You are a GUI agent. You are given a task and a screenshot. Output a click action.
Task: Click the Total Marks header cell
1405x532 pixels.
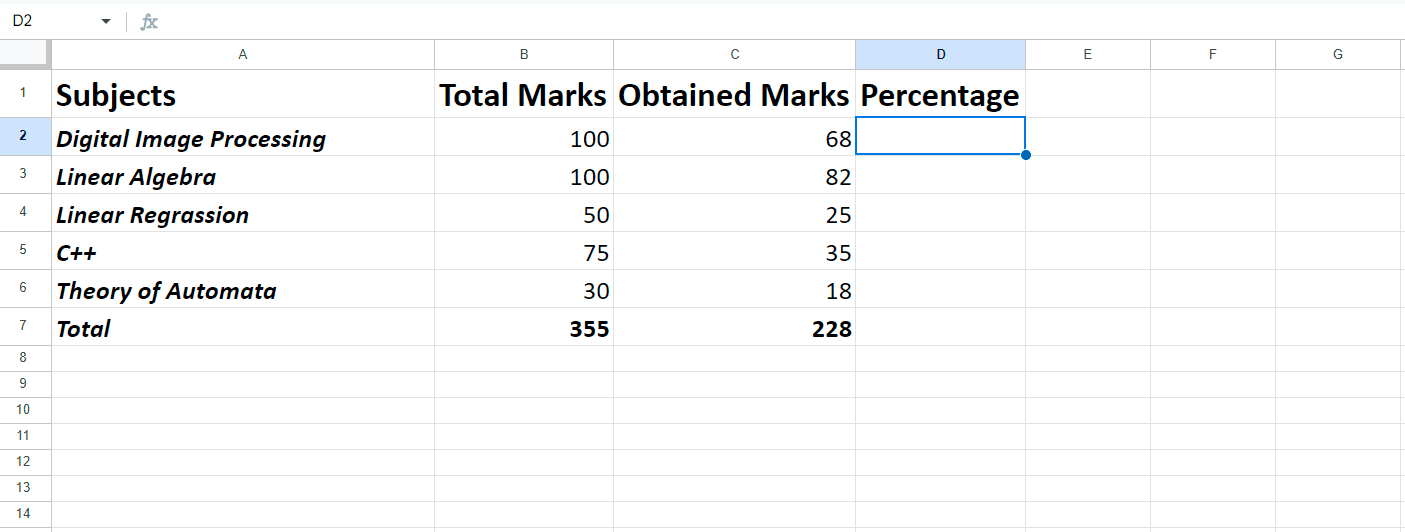(x=524, y=94)
